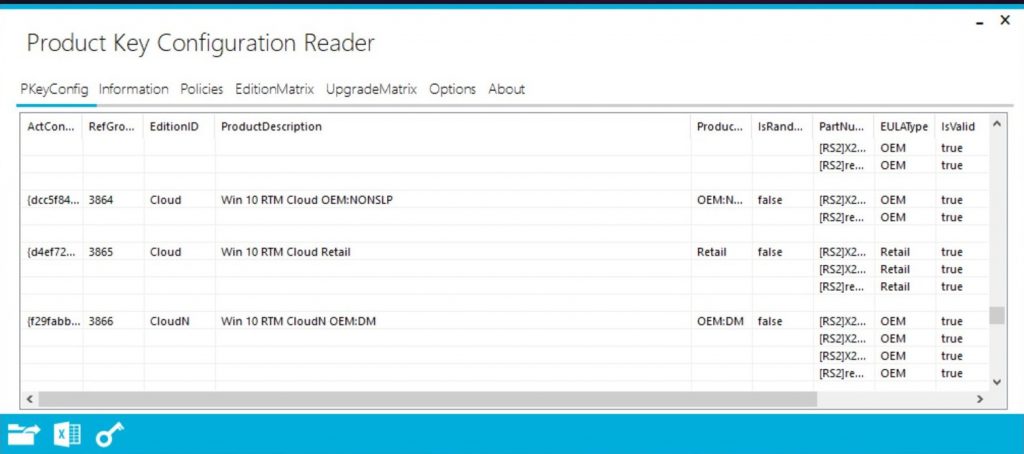The width and height of the screenshot is (1024, 454).
Task: Click the horizontal scrollbar thumb
Action: [428, 398]
